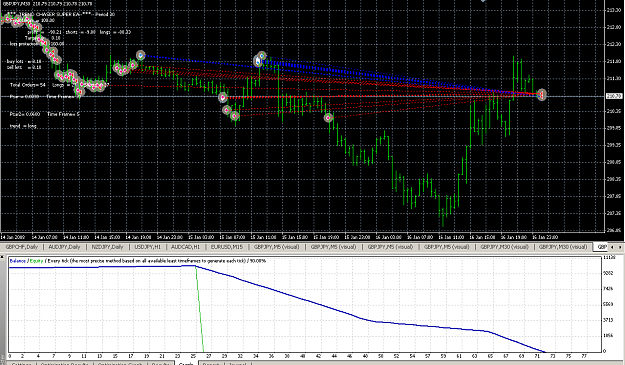Open the Optimization Results tab

tap(65, 363)
